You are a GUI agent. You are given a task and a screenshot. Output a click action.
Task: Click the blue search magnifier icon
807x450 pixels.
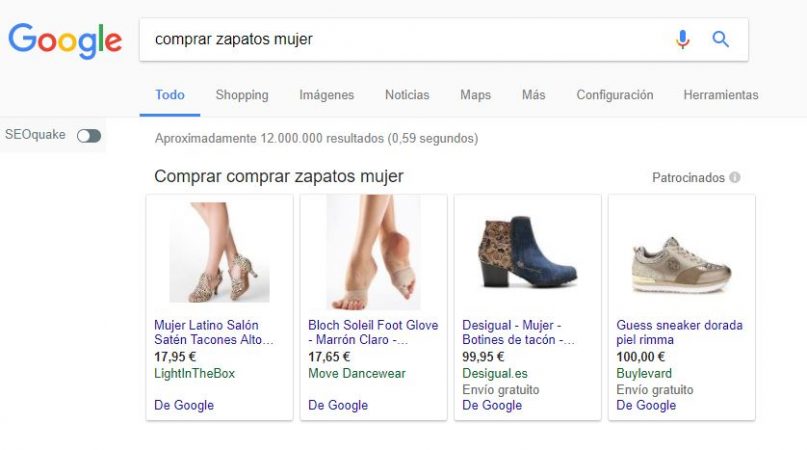point(720,39)
